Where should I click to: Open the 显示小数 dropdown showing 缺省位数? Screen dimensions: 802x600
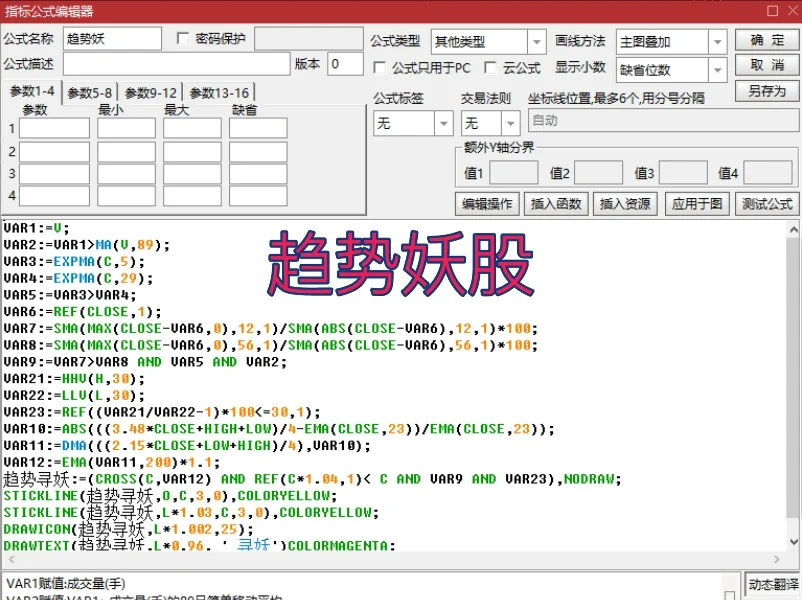[x=671, y=70]
